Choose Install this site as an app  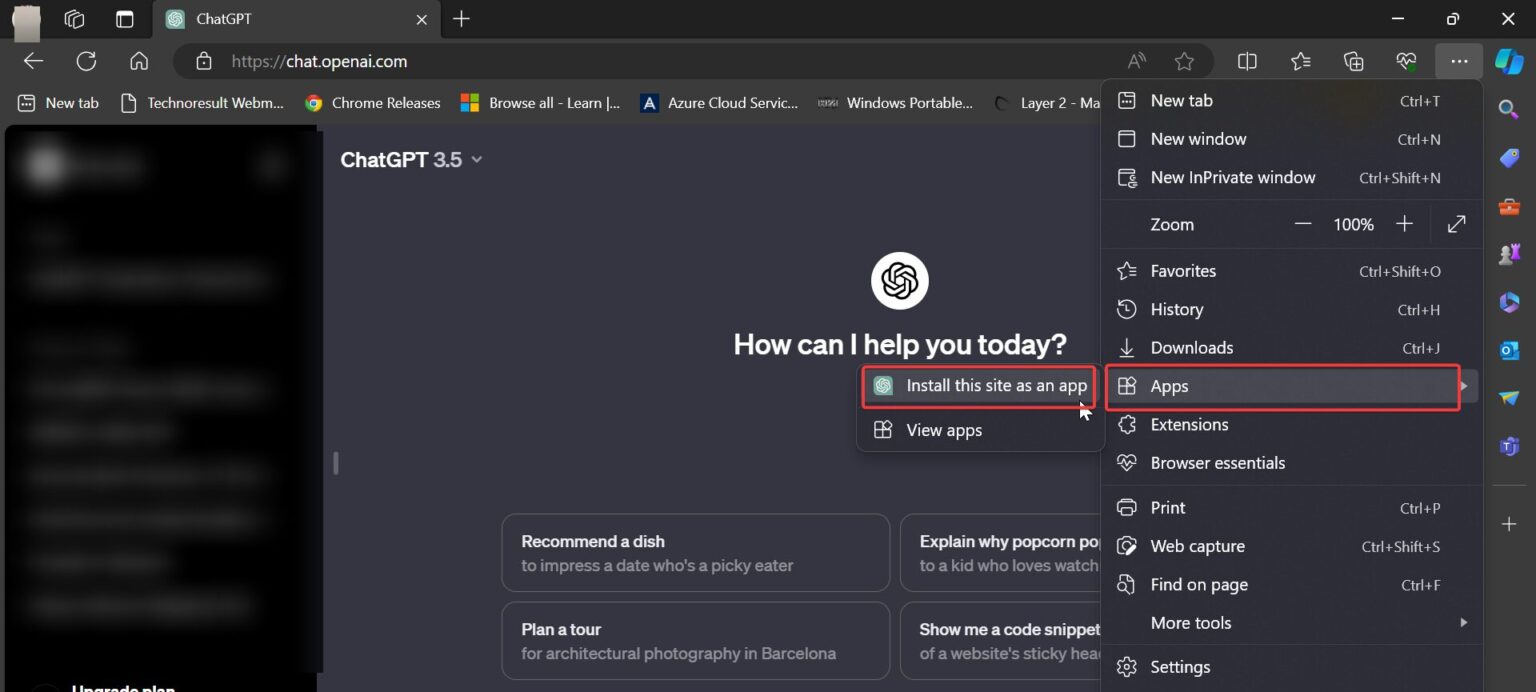978,385
